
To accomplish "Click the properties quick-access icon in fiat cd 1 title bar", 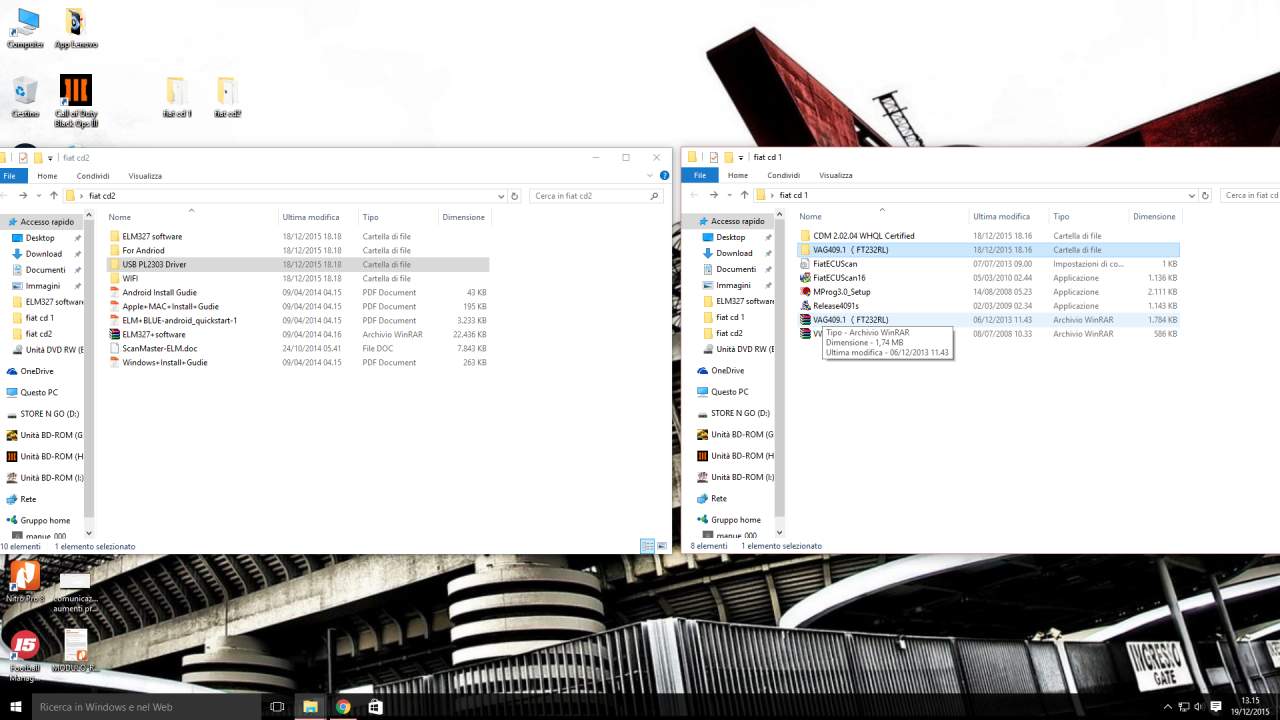I will 713,158.
